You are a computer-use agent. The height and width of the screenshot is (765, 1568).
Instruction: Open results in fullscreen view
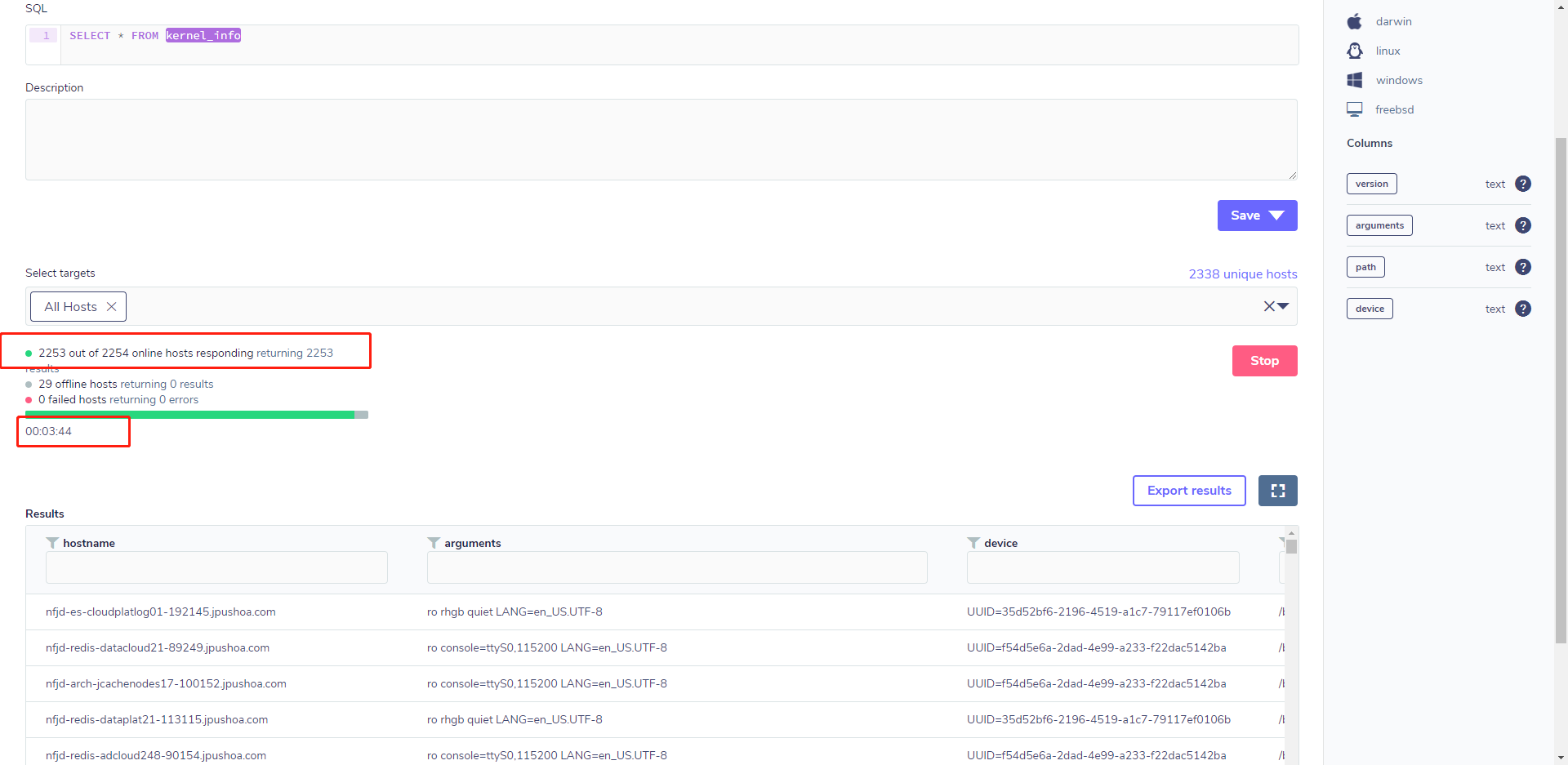[1278, 490]
